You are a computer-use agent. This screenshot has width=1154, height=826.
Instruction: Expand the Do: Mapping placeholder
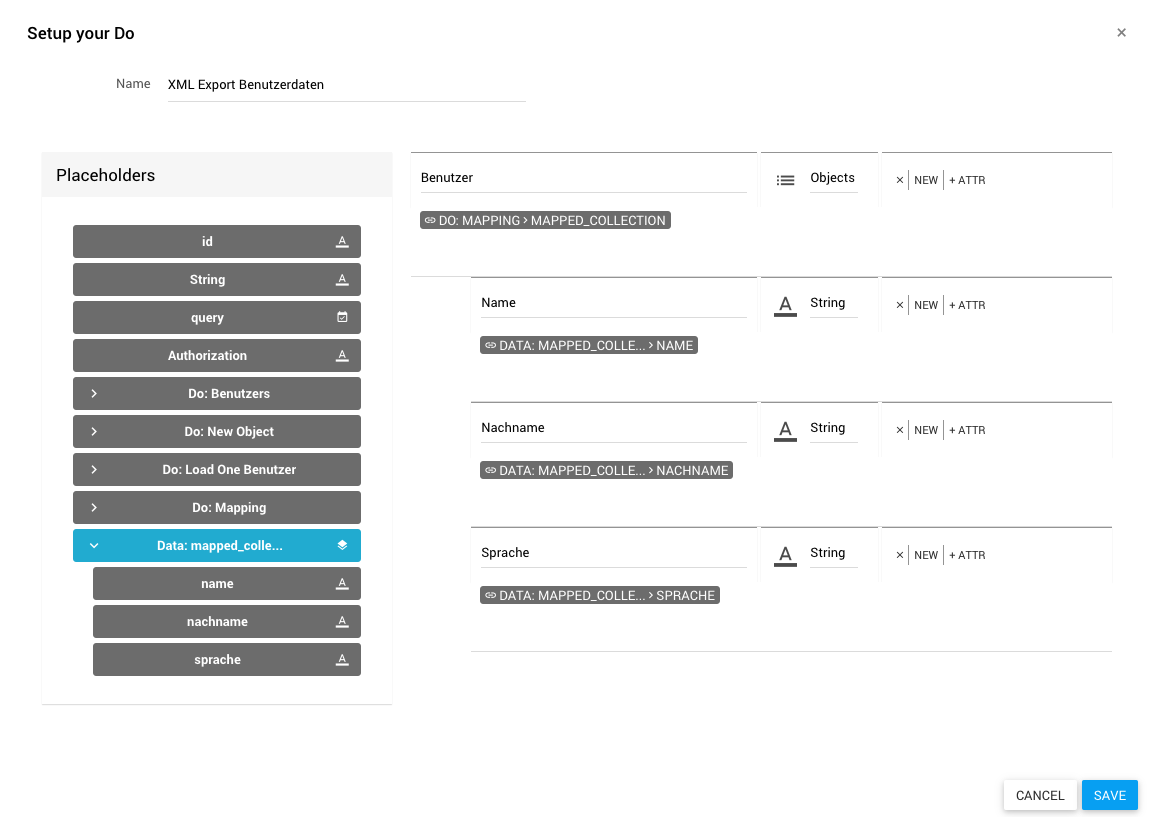[94, 507]
